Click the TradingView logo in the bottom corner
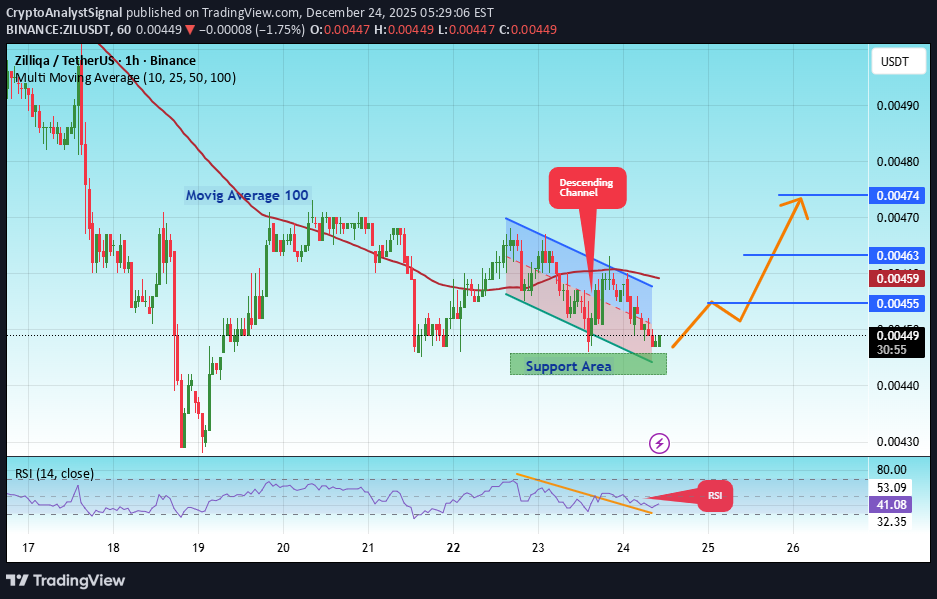Screen dimensions: 937x599 click(x=67, y=580)
